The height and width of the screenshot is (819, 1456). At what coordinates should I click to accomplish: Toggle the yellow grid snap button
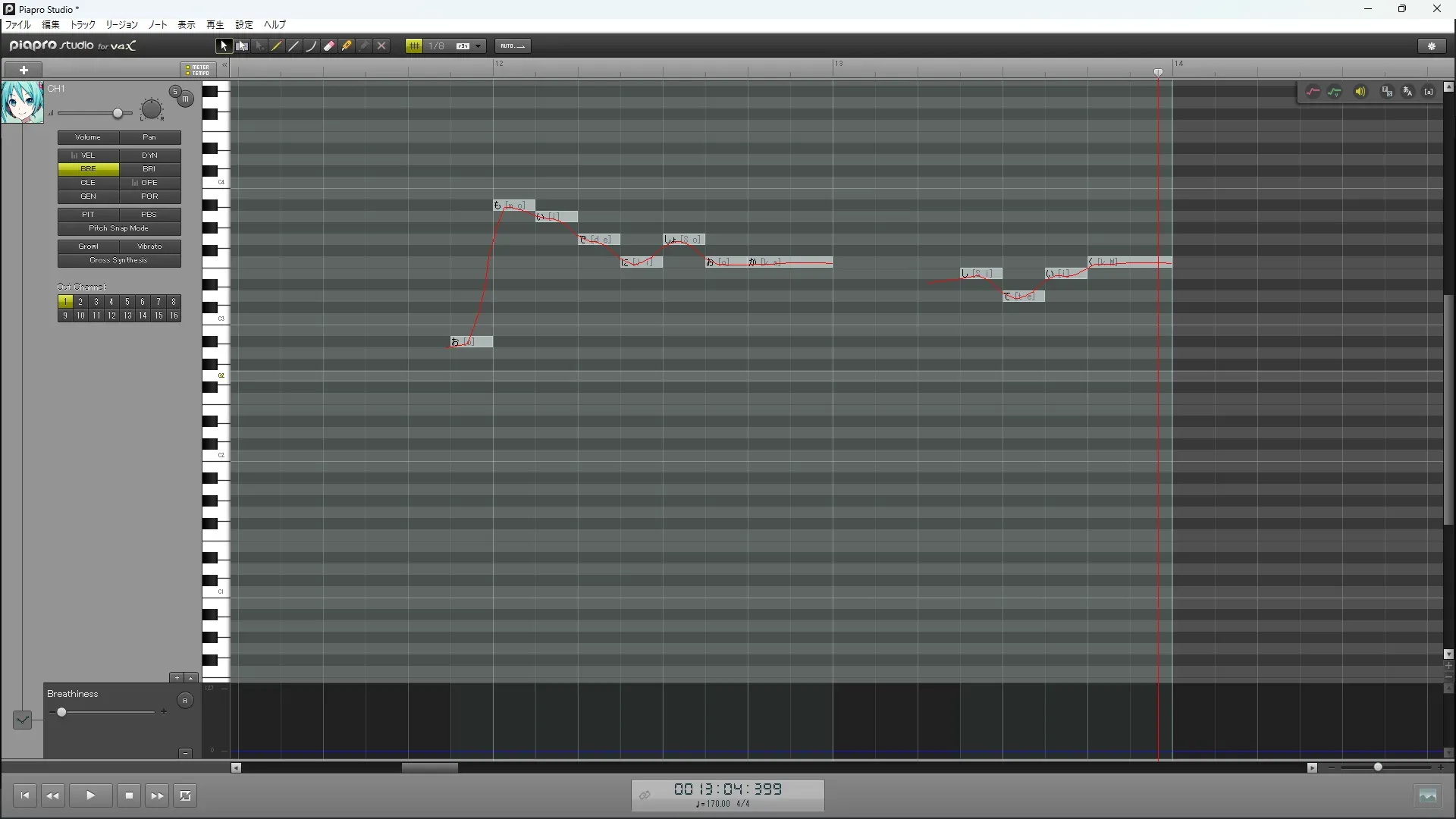(x=414, y=46)
